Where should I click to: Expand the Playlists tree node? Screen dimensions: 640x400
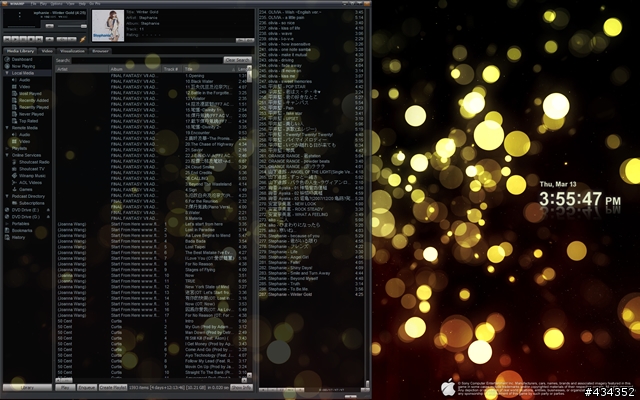coord(7,148)
